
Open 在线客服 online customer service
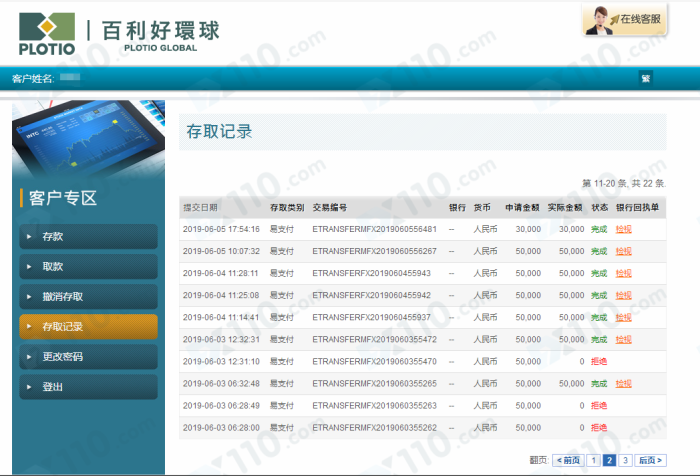[625, 20]
